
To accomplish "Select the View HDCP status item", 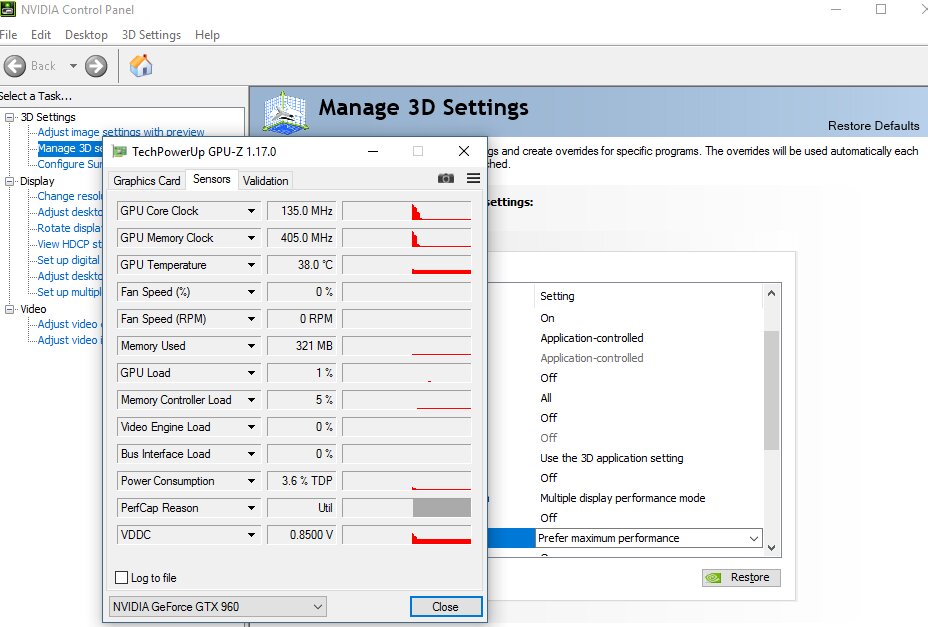I will (70, 244).
